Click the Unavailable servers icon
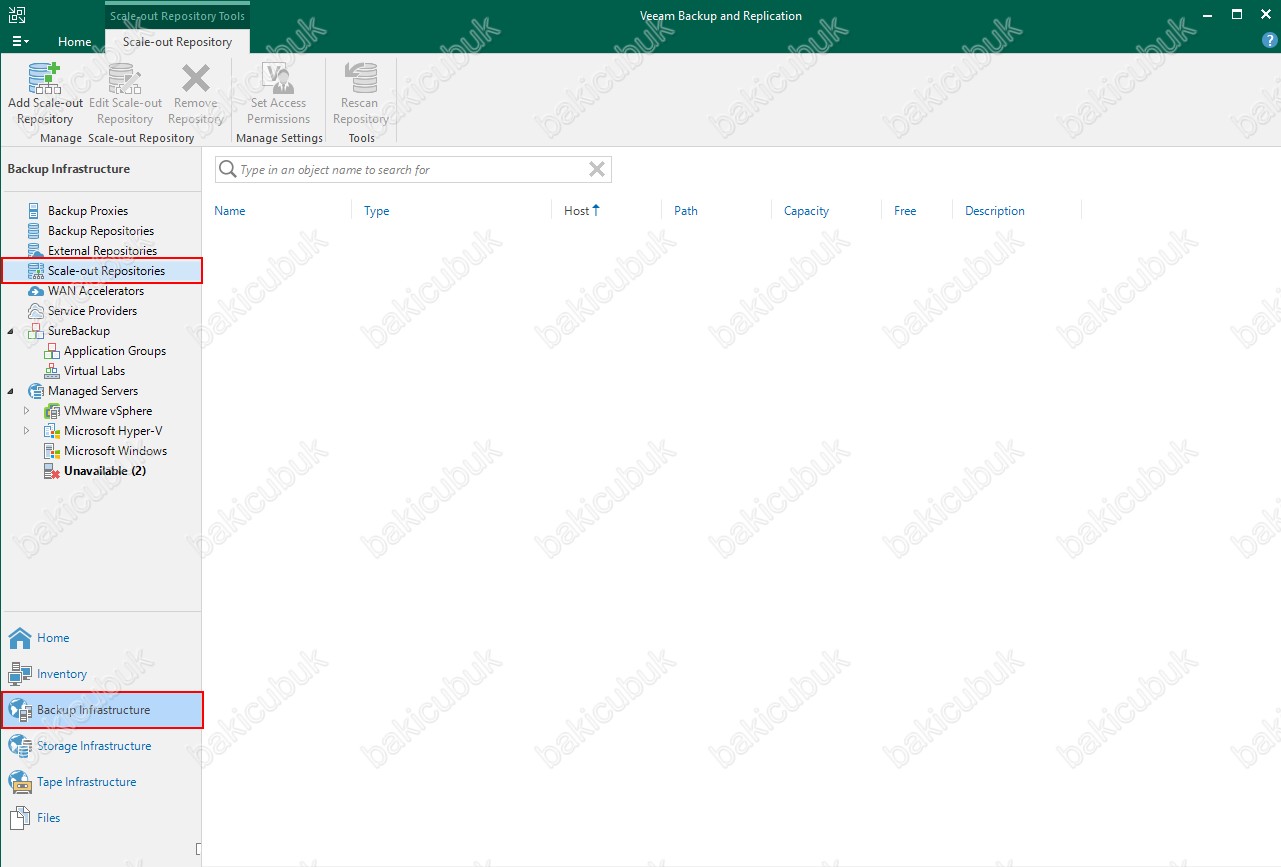1281x867 pixels. 52,471
